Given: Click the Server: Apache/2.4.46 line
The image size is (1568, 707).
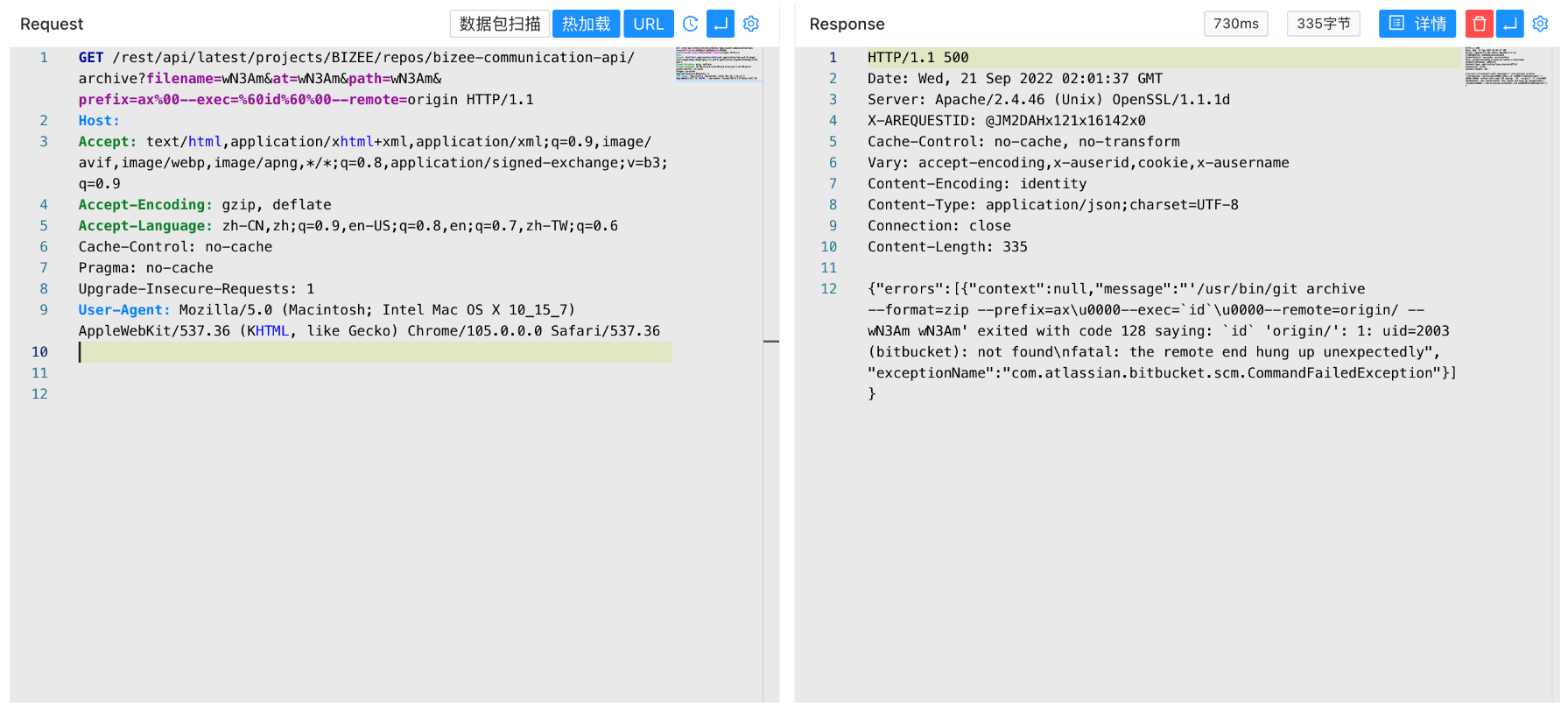Looking at the screenshot, I should (x=1049, y=100).
